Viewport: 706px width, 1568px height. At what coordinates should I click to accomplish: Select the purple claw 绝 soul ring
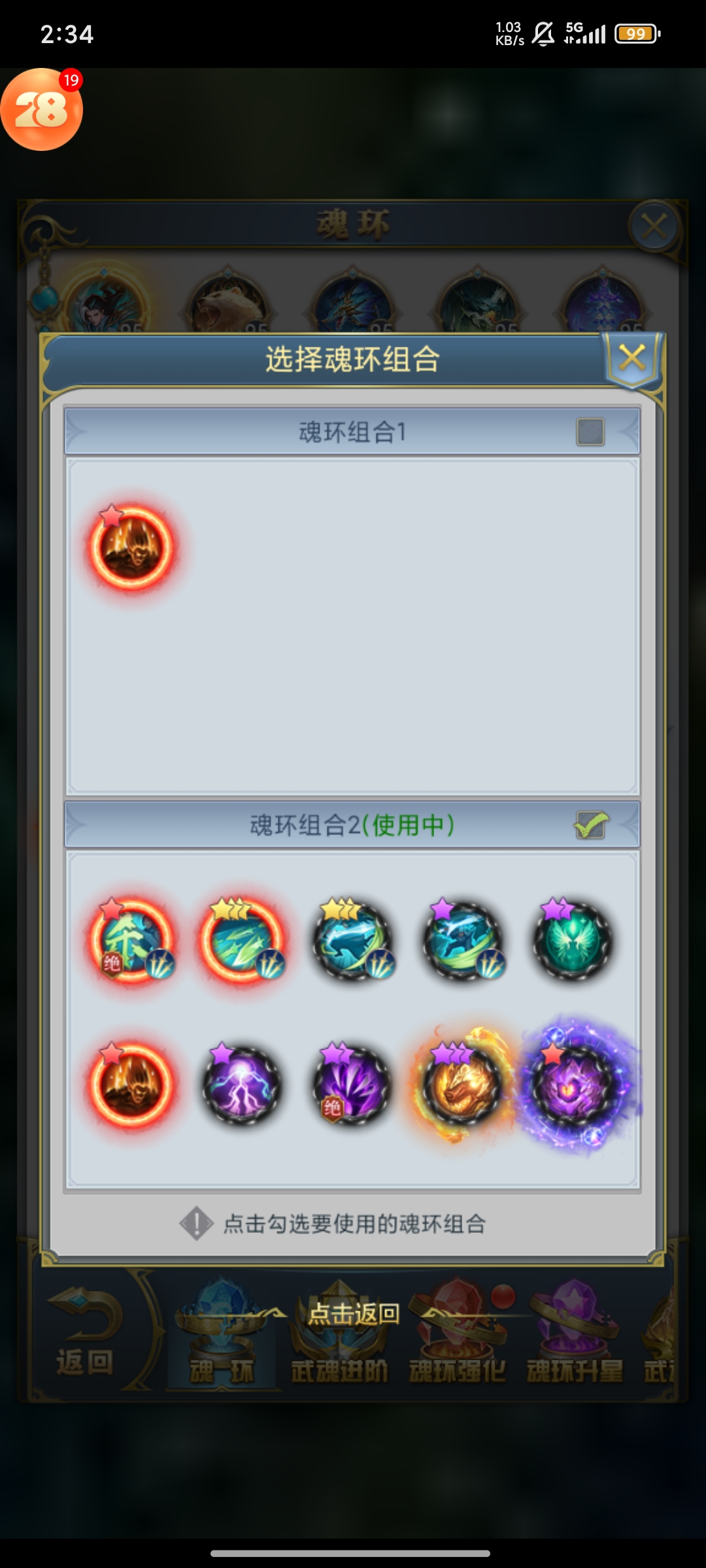click(x=352, y=1085)
